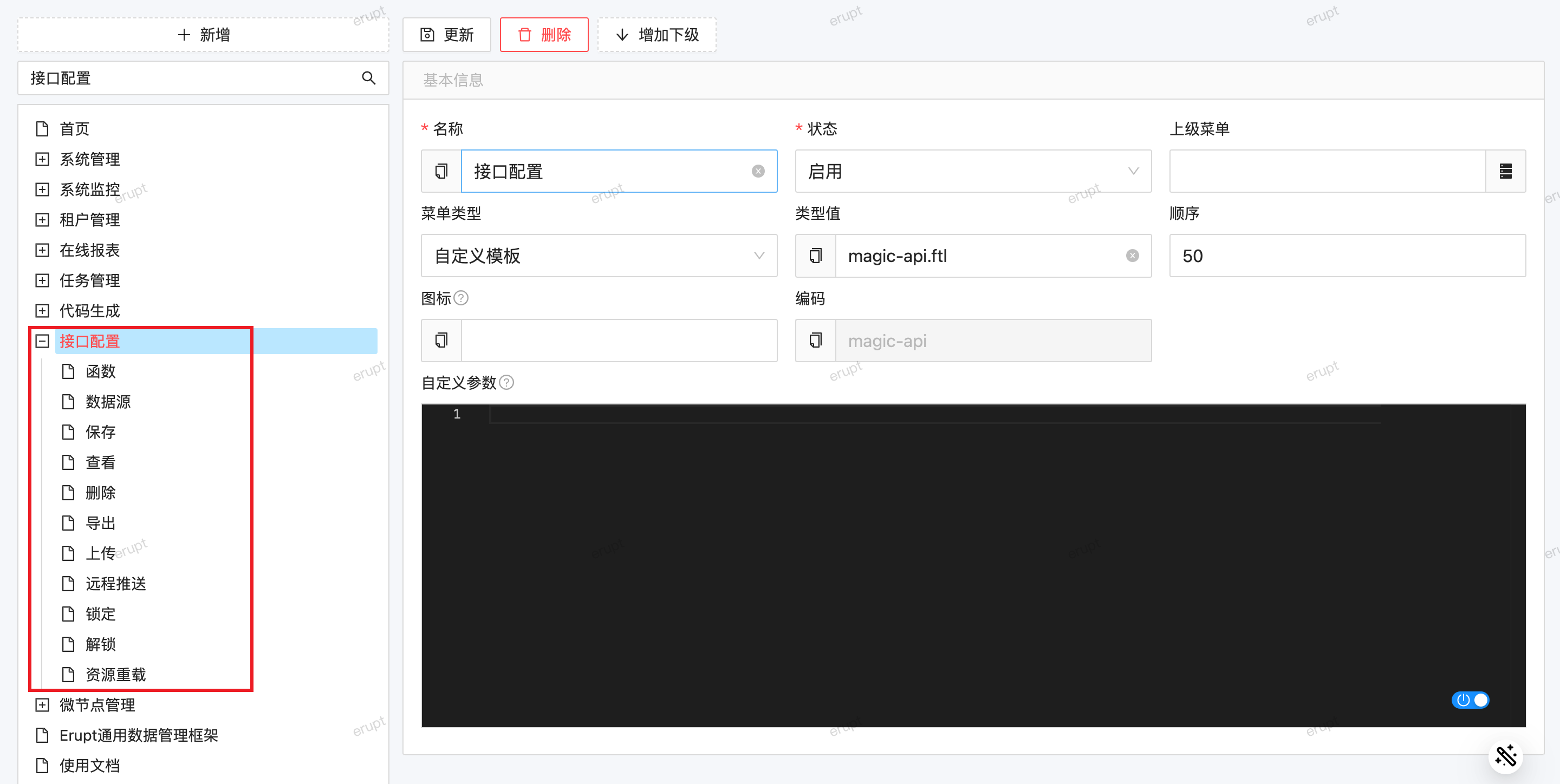The width and height of the screenshot is (1560, 784).
Task: Select 数据源 in the menu tree
Action: [x=108, y=402]
